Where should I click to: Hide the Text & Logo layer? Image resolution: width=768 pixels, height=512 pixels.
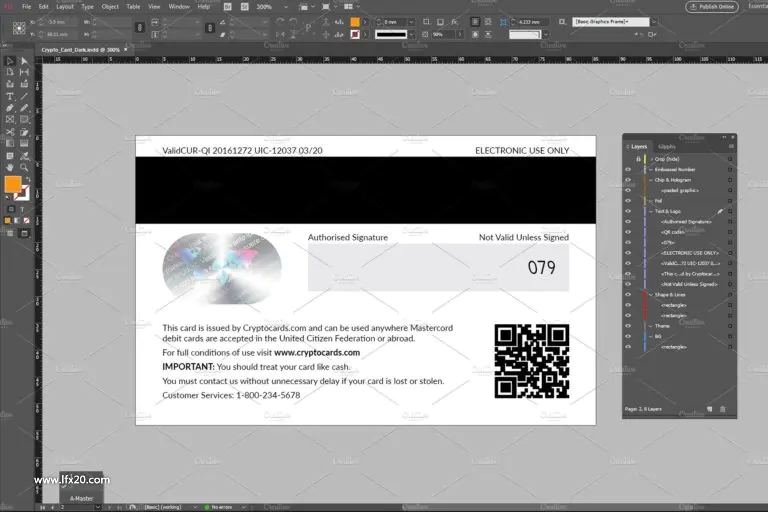tap(628, 211)
